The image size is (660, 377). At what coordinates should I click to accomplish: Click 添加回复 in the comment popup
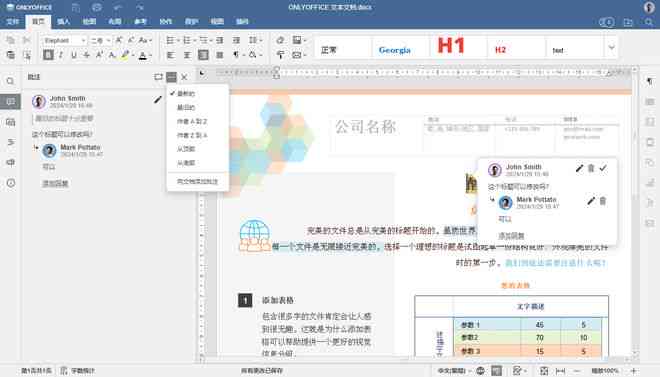tap(511, 236)
